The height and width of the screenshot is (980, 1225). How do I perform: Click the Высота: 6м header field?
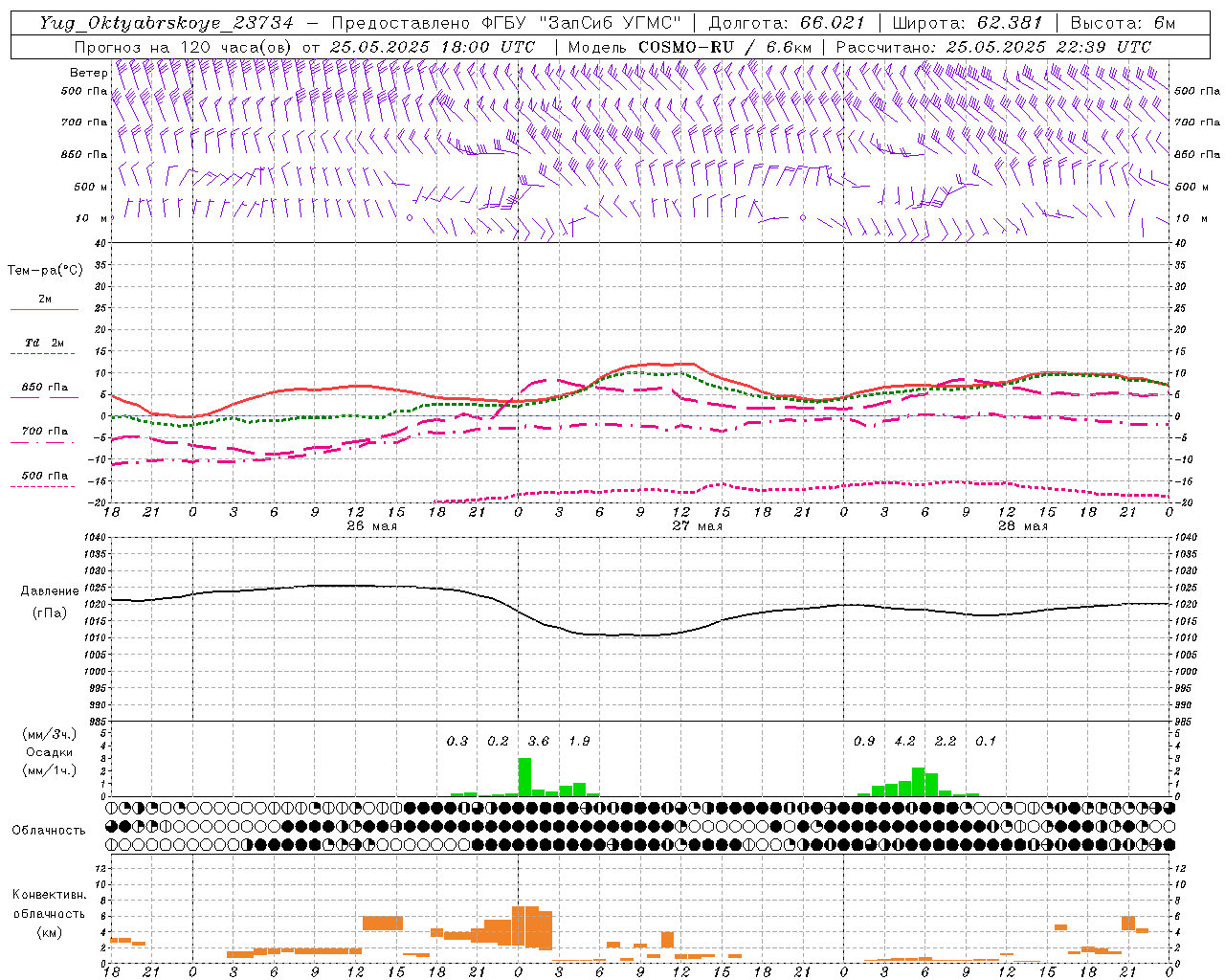click(1123, 23)
